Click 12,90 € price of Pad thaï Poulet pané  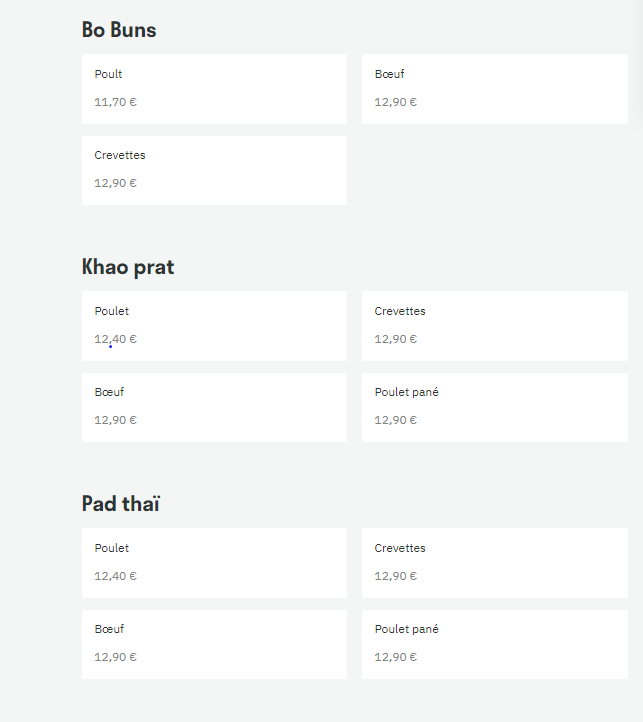click(x=396, y=658)
